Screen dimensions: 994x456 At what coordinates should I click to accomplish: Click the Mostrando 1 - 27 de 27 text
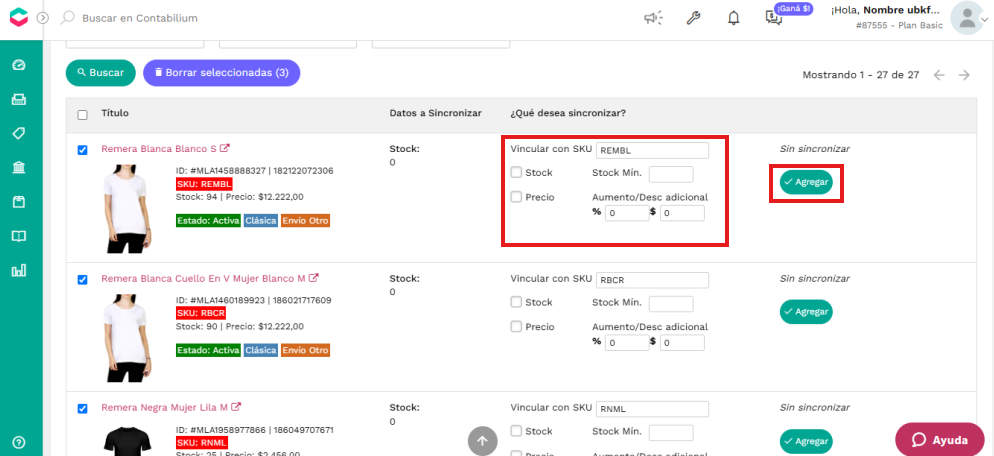(x=860, y=75)
